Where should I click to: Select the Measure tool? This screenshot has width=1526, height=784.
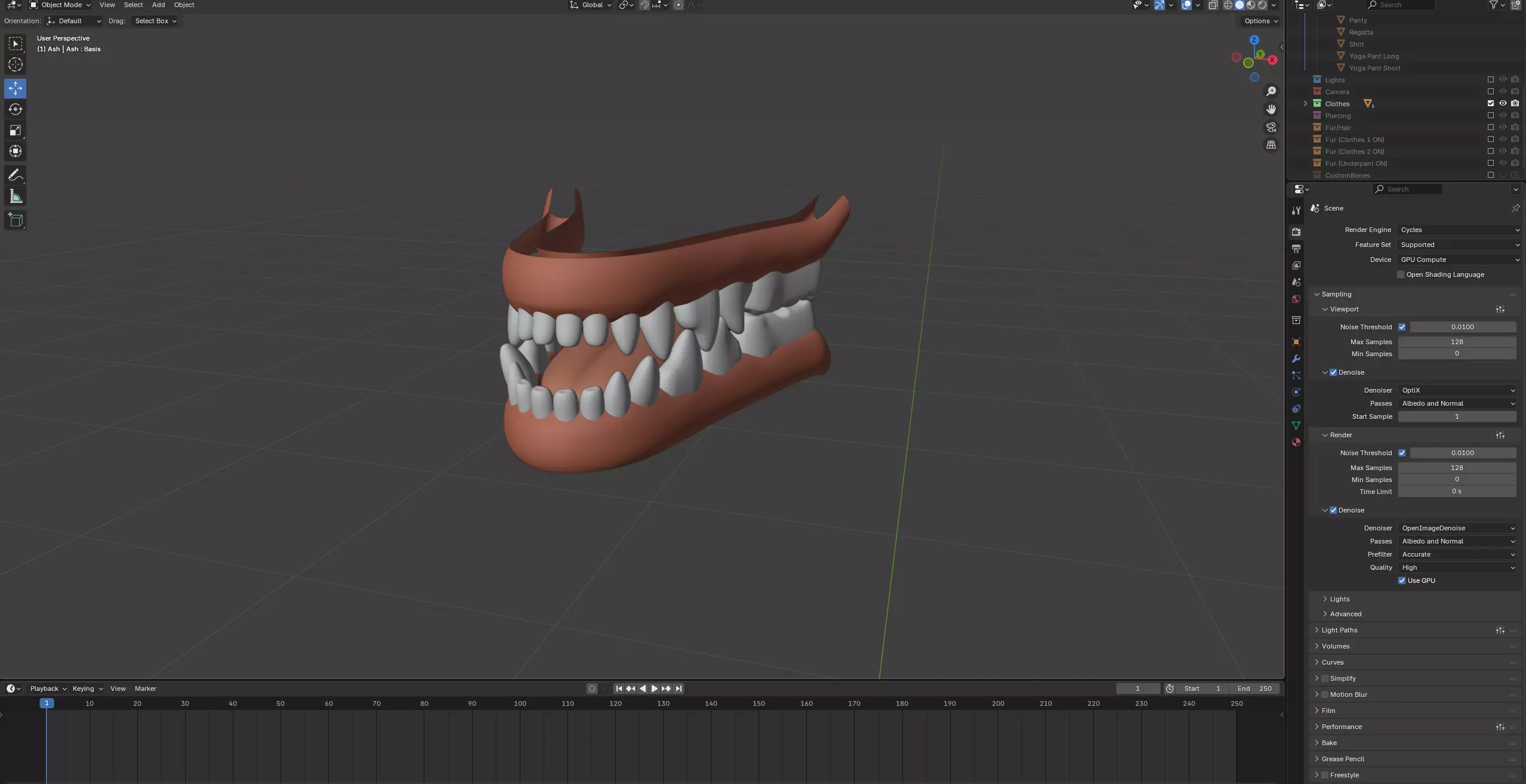pyautogui.click(x=16, y=197)
